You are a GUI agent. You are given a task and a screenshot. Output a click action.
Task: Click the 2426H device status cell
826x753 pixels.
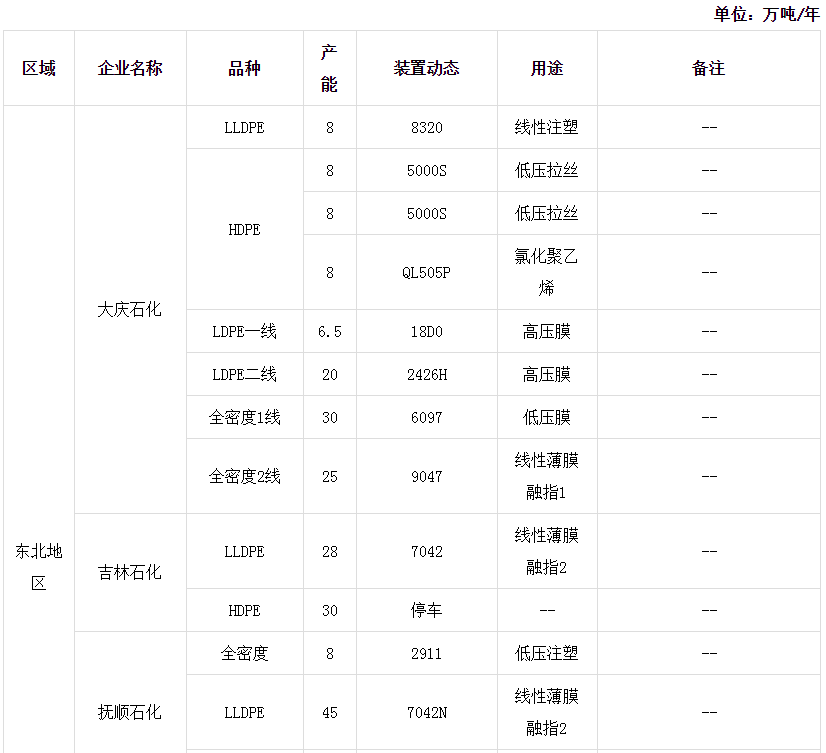pos(427,374)
